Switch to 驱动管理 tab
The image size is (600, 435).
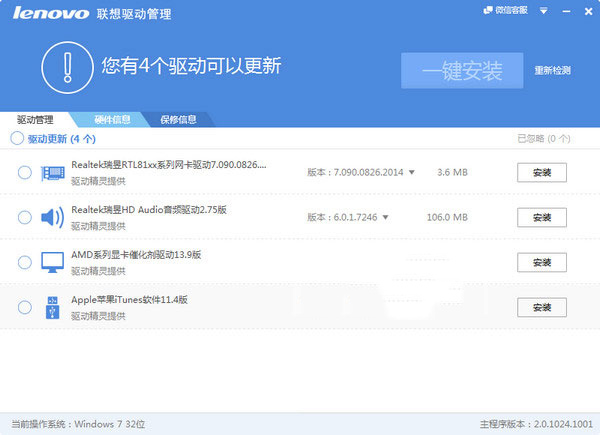tap(35, 120)
